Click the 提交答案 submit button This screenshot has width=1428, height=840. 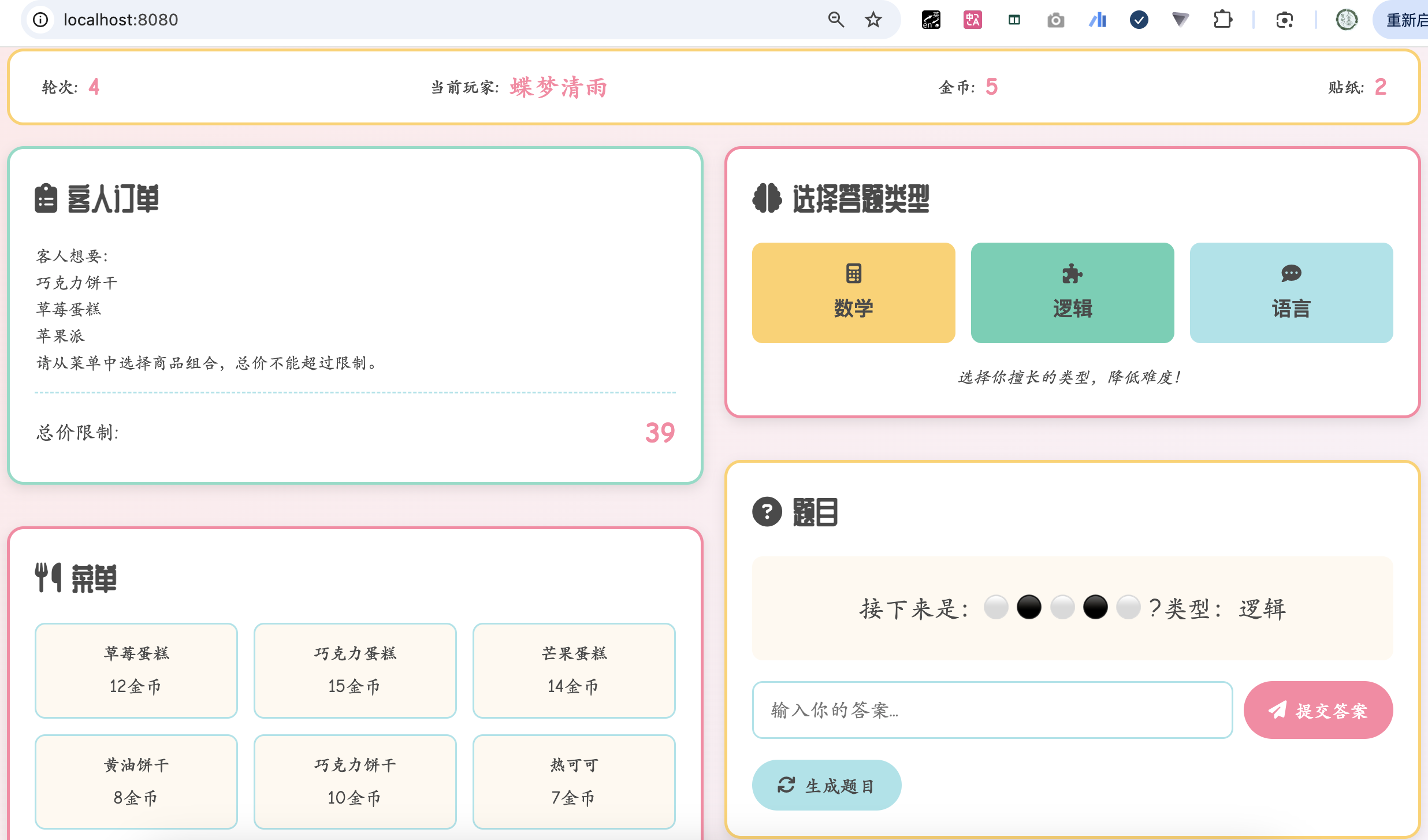[1318, 709]
